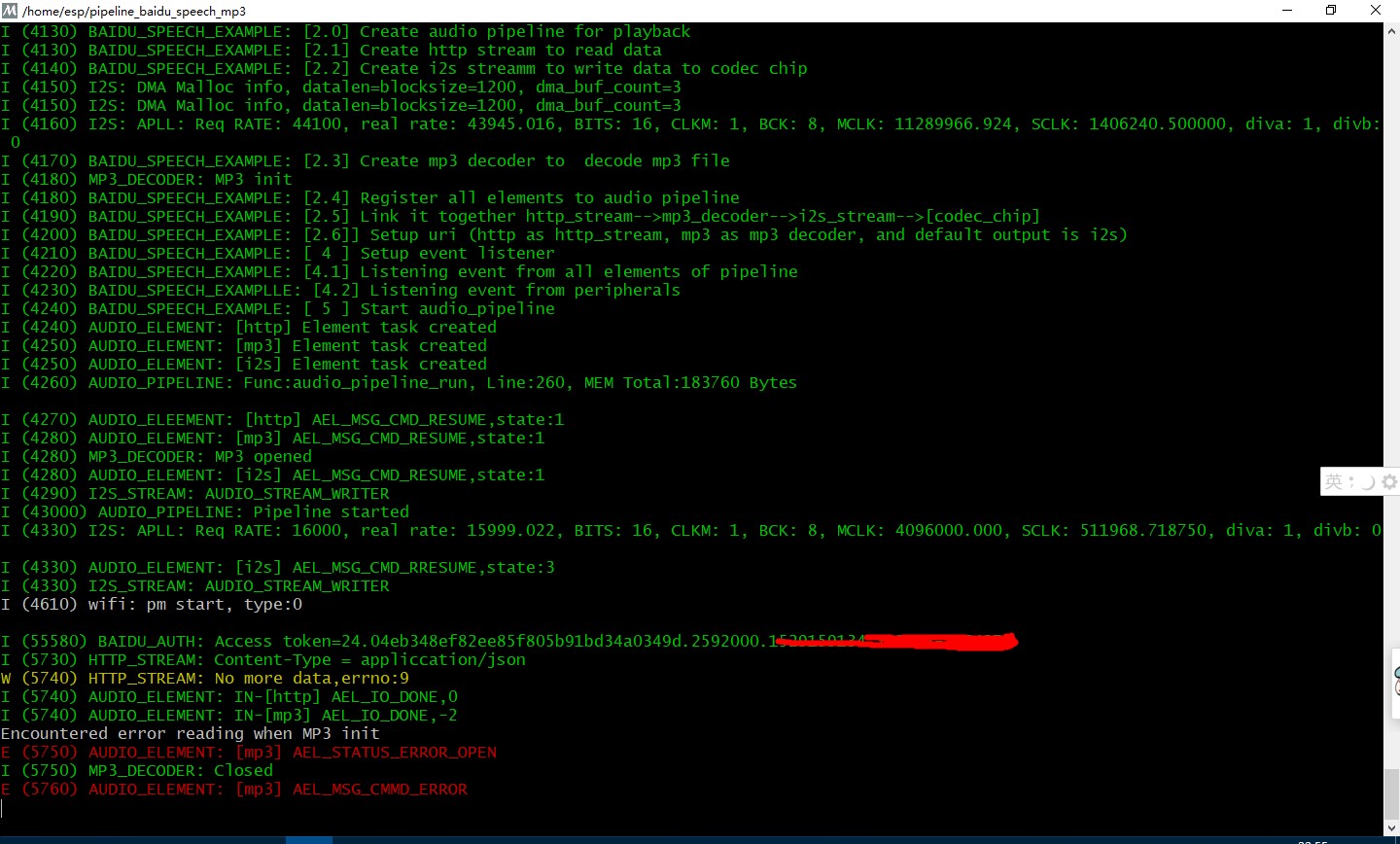Screen dimensions: 1400x844
Task: Click 'Encountered error reading when MP3 init' line
Action: [191, 733]
